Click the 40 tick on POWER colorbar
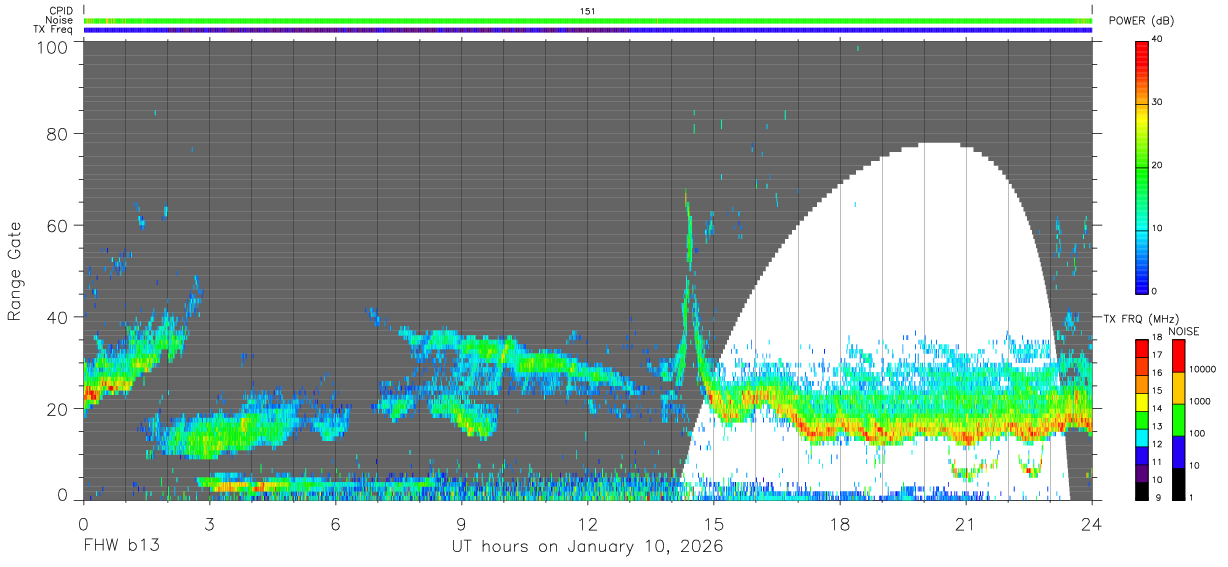The width and height of the screenshot is (1228, 567). pyautogui.click(x=1158, y=40)
